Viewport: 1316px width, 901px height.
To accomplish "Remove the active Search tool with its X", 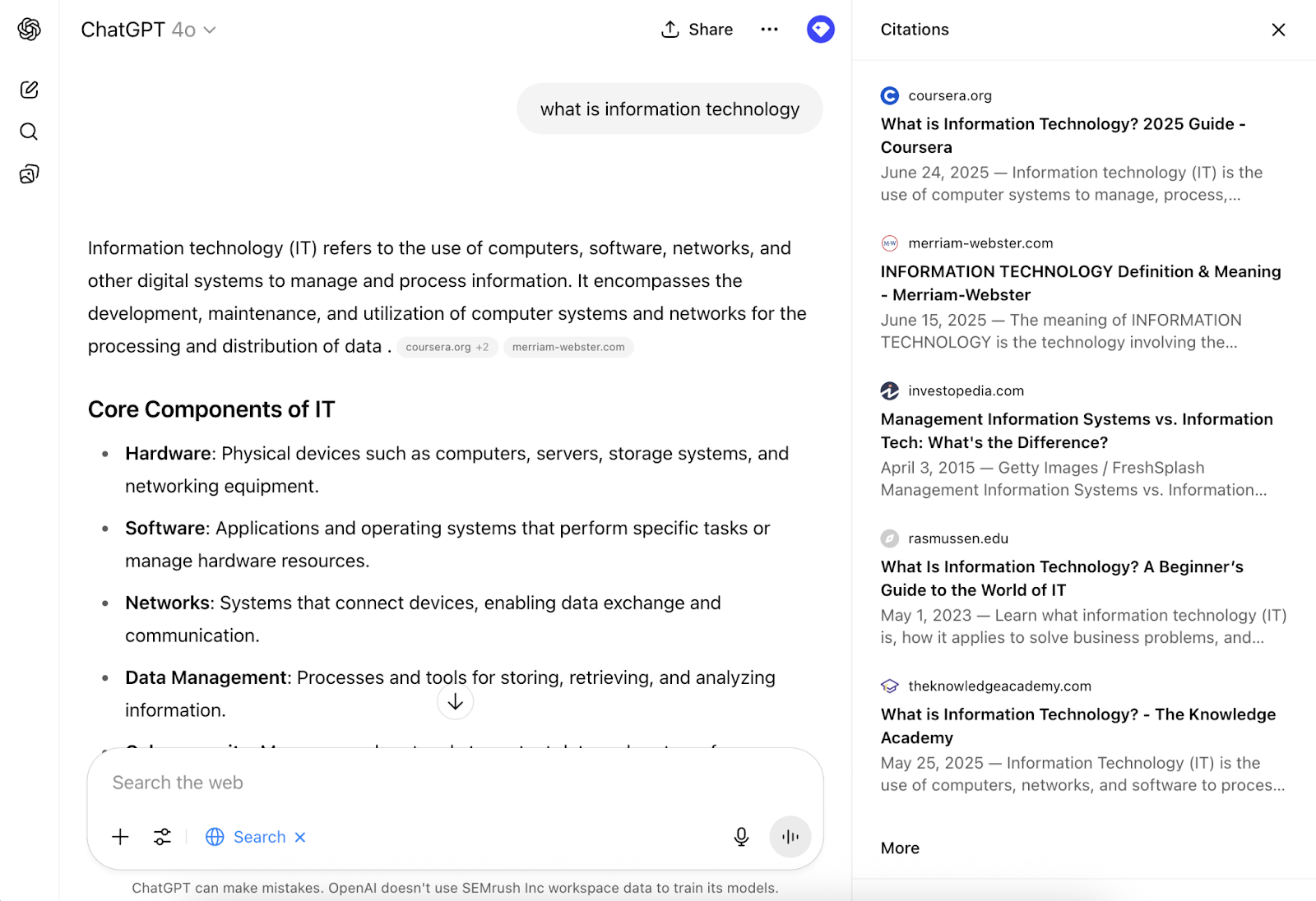I will [x=299, y=836].
